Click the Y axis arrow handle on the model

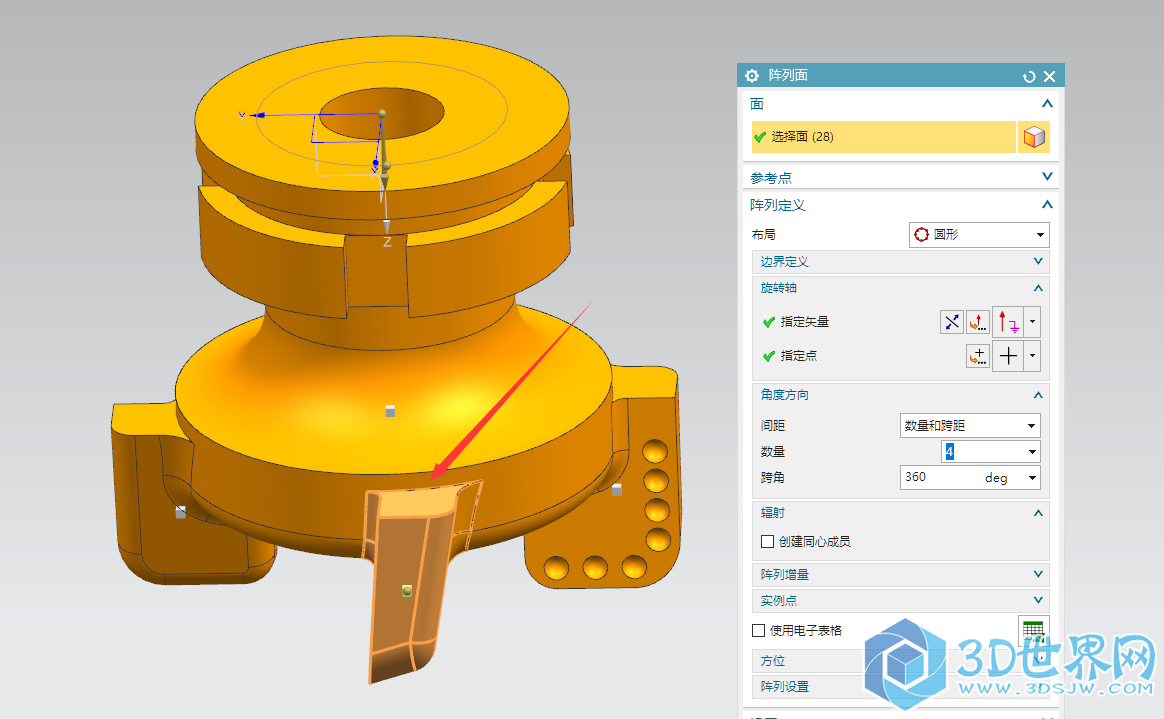257,115
